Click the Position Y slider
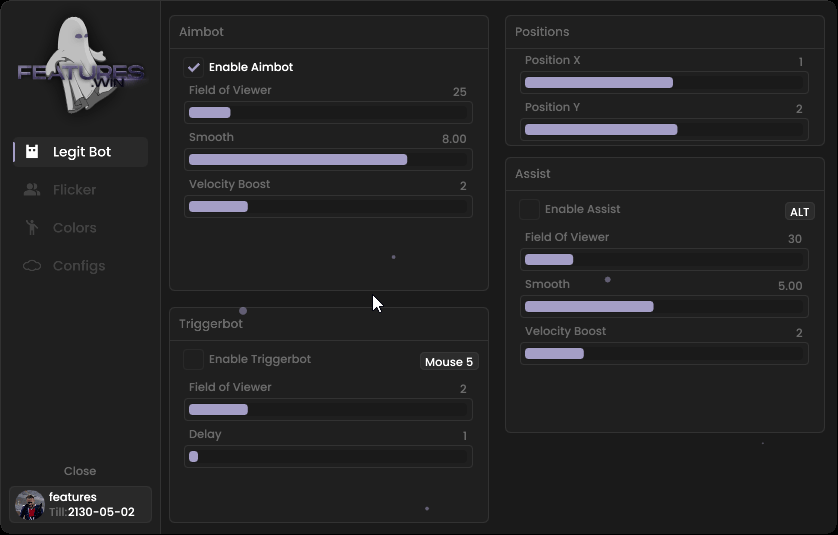This screenshot has width=838, height=535. coord(664,130)
